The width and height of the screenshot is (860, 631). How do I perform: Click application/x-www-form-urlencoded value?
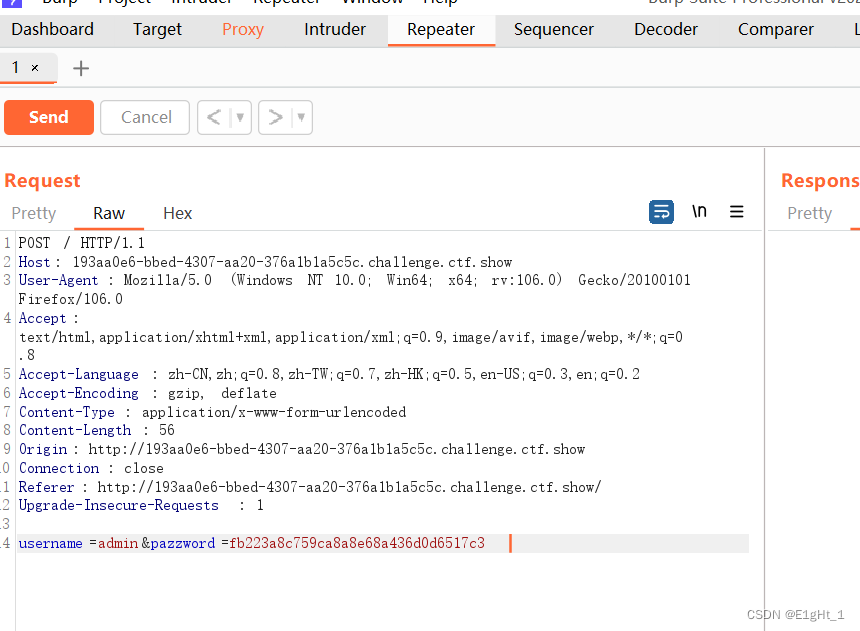[x=274, y=412]
